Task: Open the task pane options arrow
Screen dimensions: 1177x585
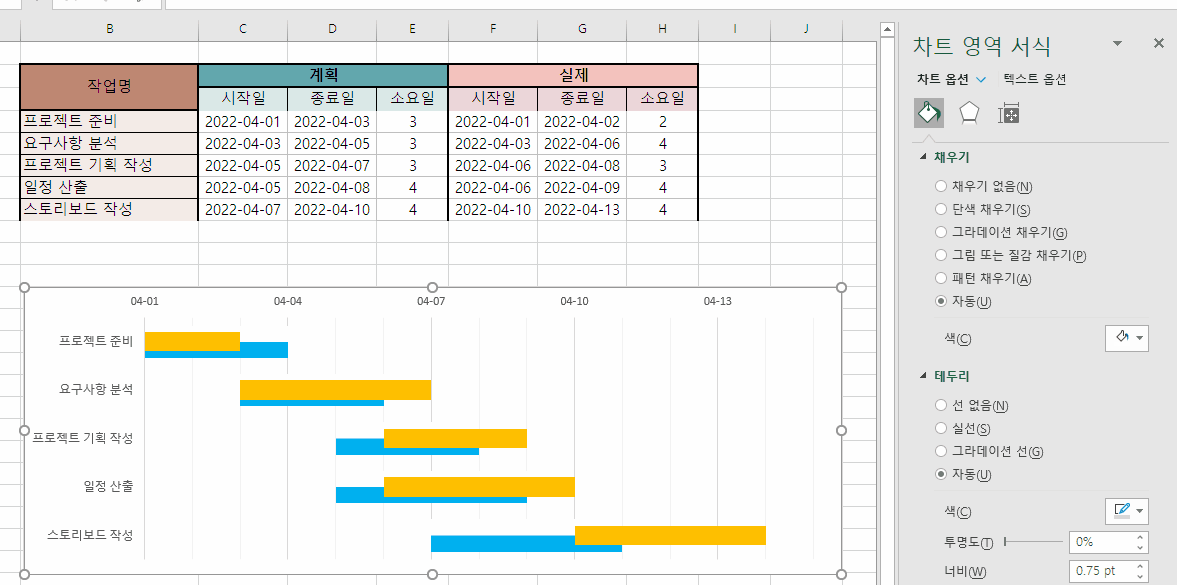Action: click(1118, 44)
